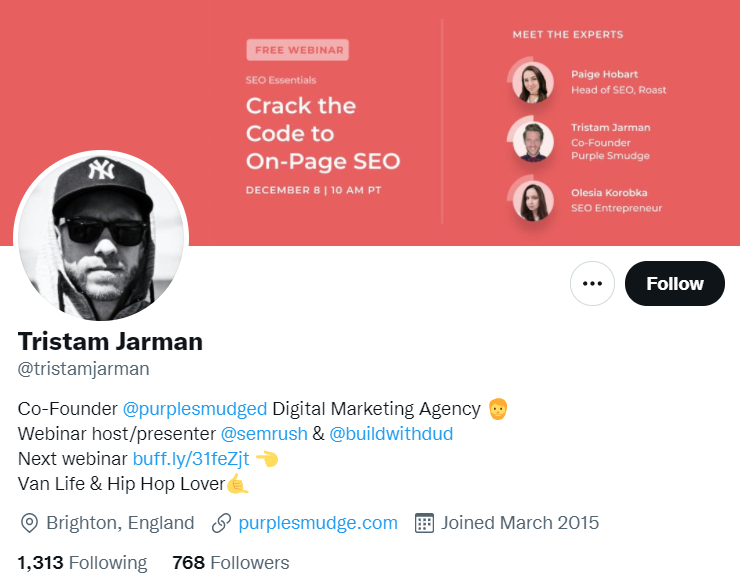740x580 pixels.
Task: View the 1,313 Following list
Action: click(83, 563)
